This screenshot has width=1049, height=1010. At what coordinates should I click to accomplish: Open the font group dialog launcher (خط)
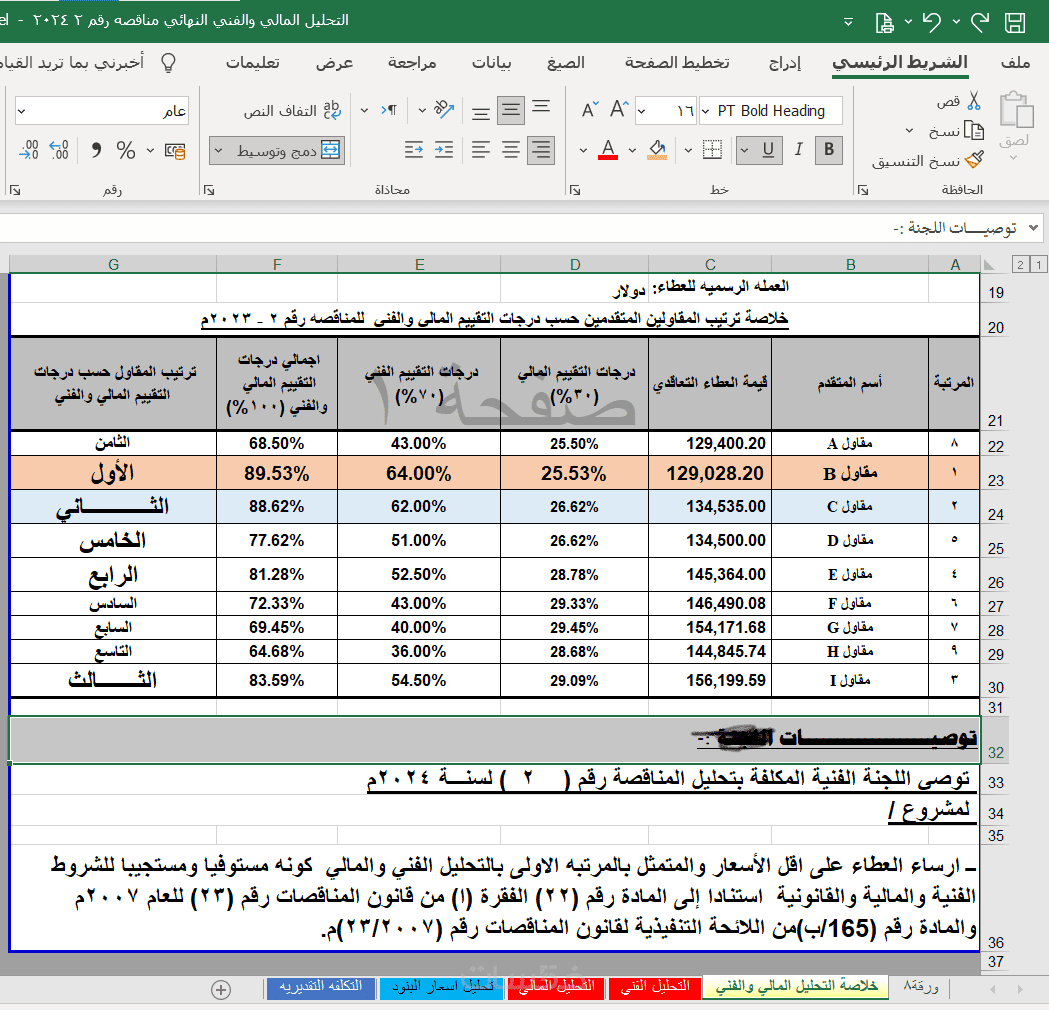(x=575, y=191)
